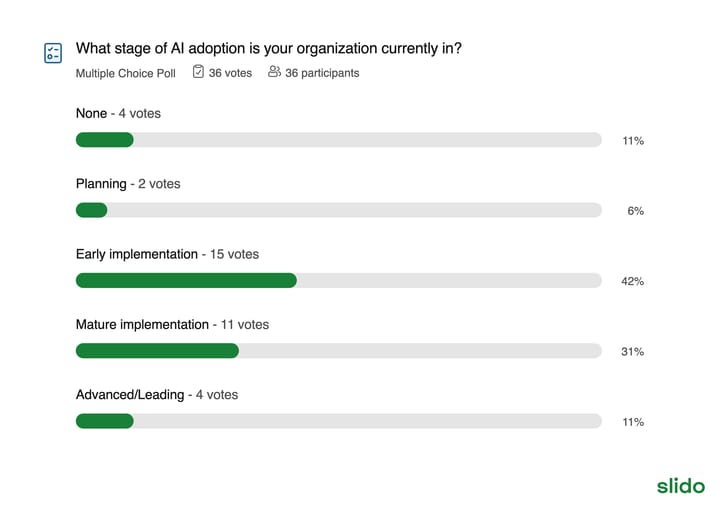
Task: Click the poll checklist icon beside the question
Action: pyautogui.click(x=53, y=53)
